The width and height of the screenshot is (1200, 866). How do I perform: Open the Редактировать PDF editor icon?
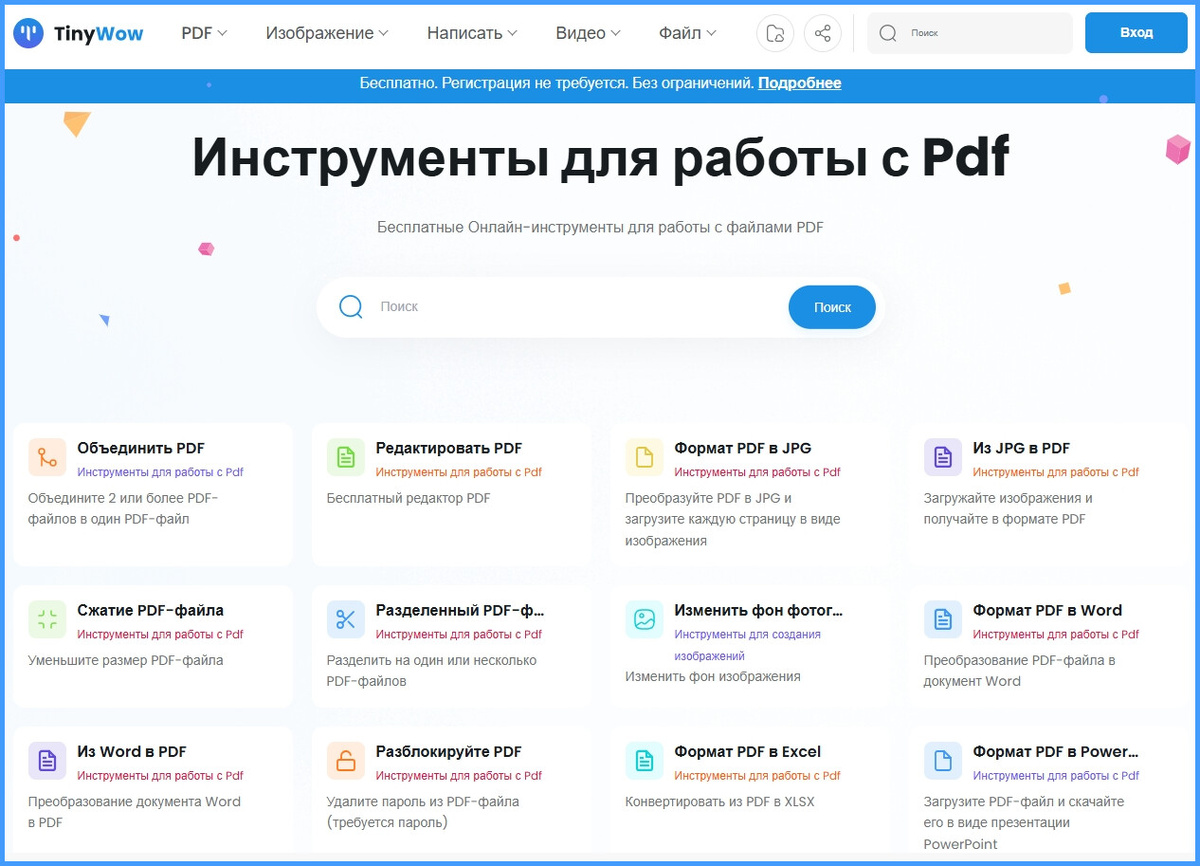(x=345, y=457)
